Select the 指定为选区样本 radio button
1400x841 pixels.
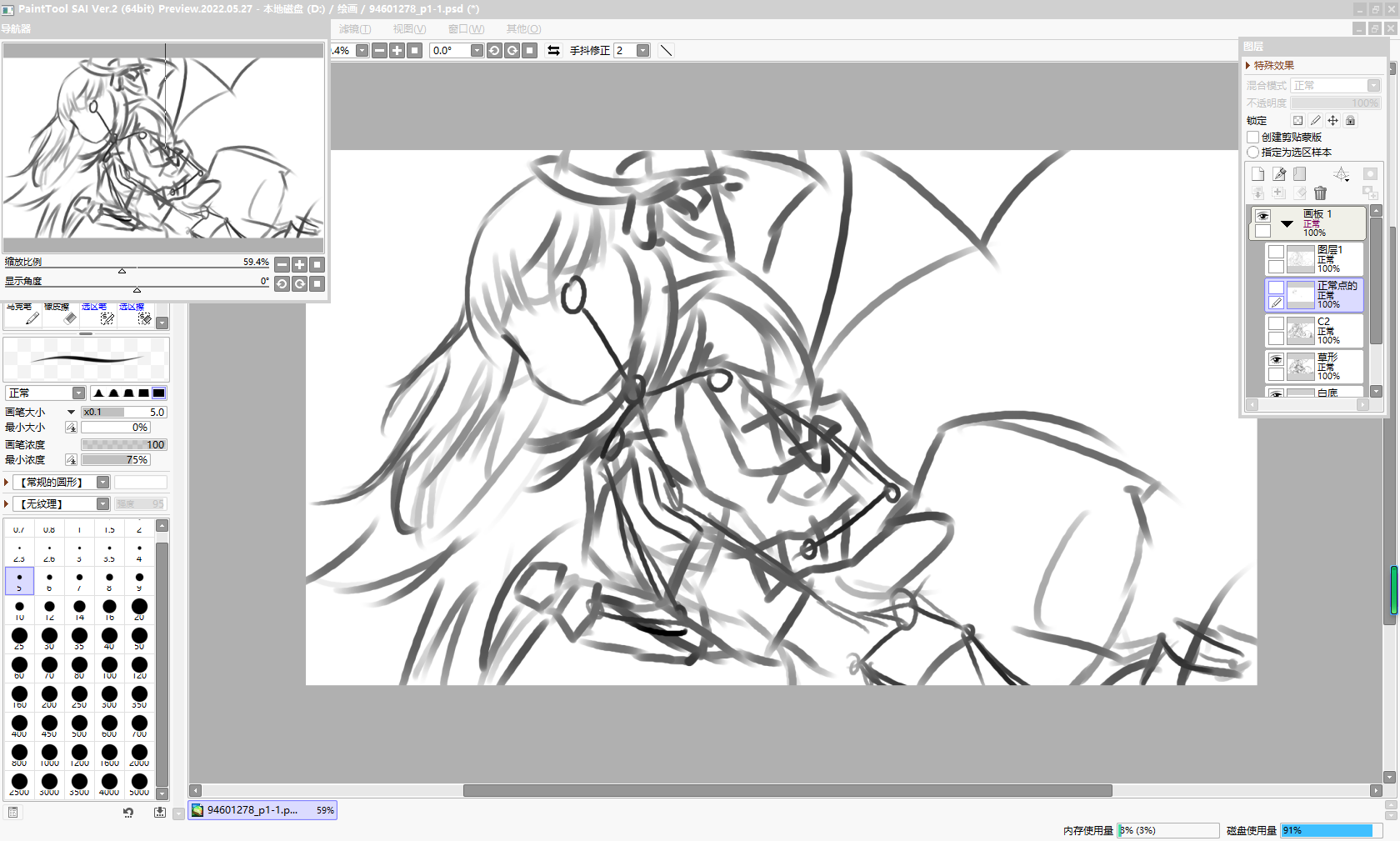[1252, 153]
